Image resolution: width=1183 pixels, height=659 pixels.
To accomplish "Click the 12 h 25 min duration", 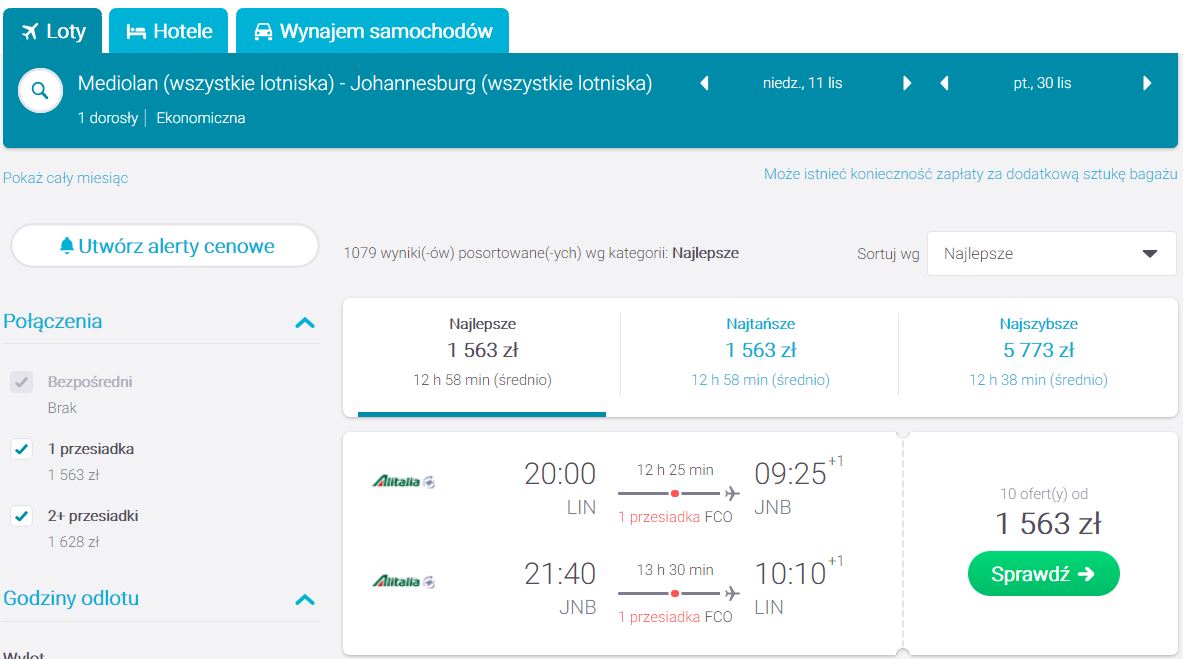I will coord(675,470).
